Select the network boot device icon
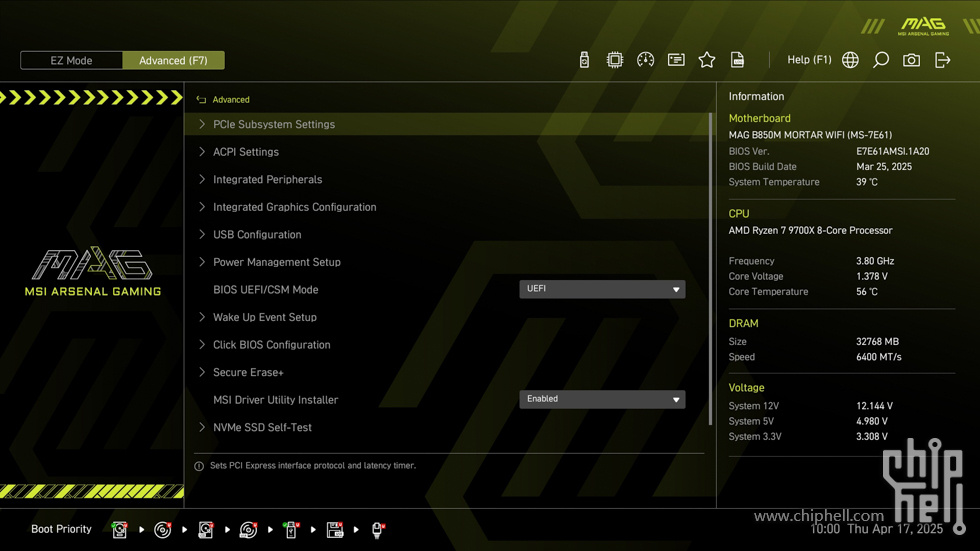 (378, 530)
